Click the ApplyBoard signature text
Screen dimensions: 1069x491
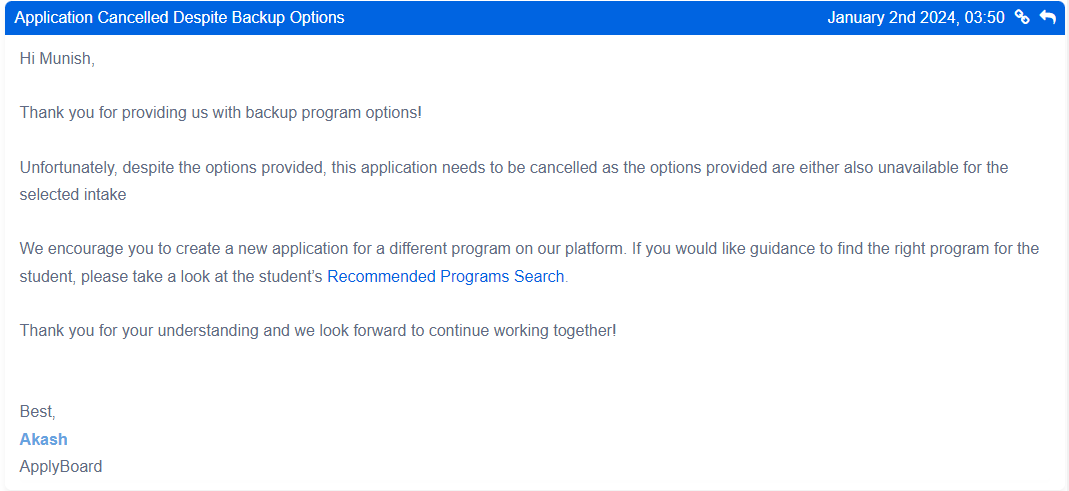[x=61, y=467]
